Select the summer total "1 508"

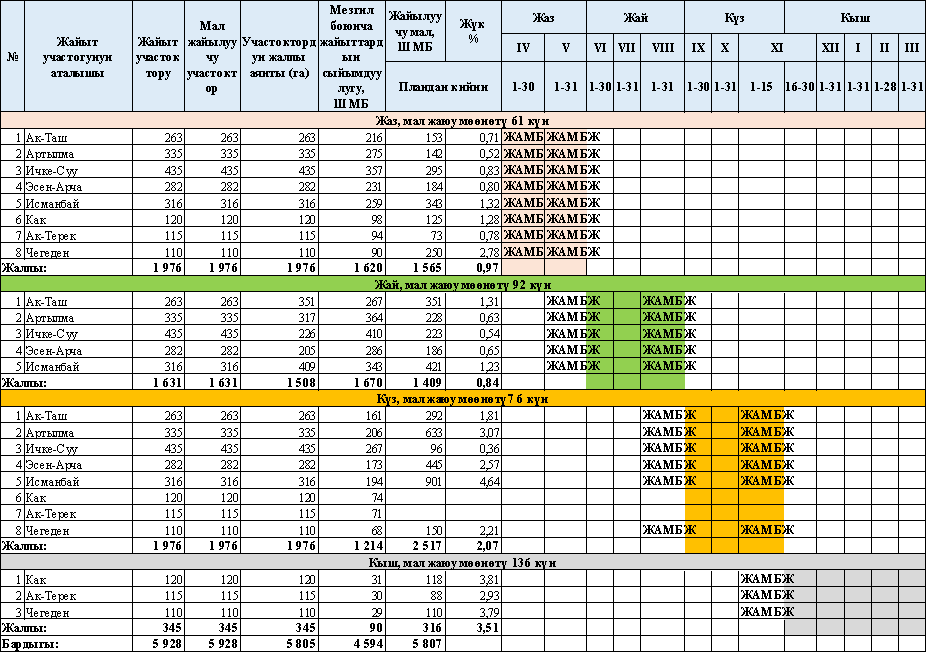[x=280, y=382]
